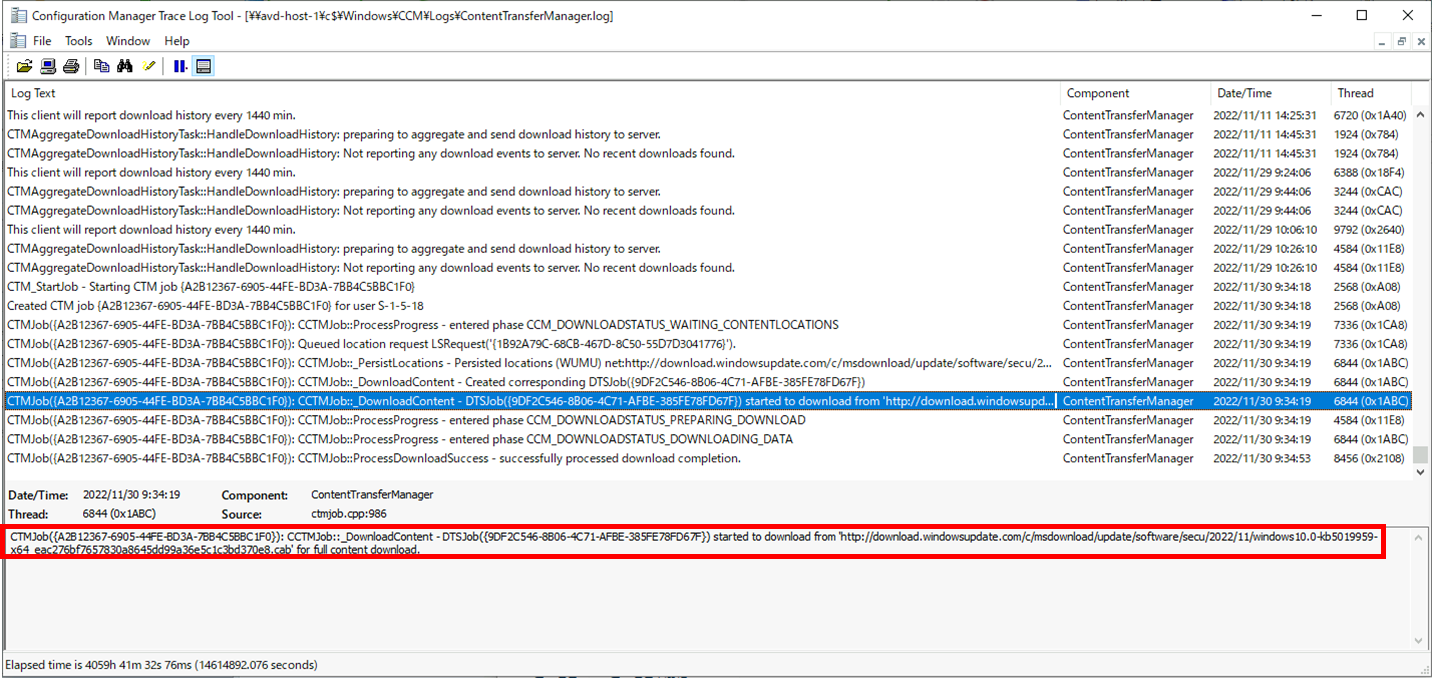Click the Highlight marker icon
The height and width of the screenshot is (678, 1432).
[x=149, y=66]
